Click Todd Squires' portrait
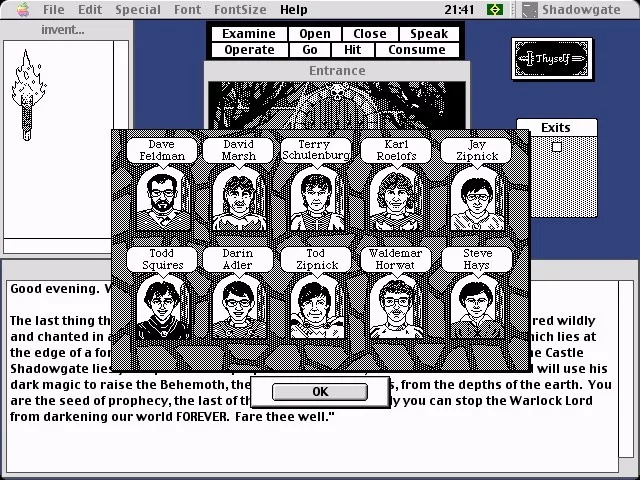 pos(163,308)
